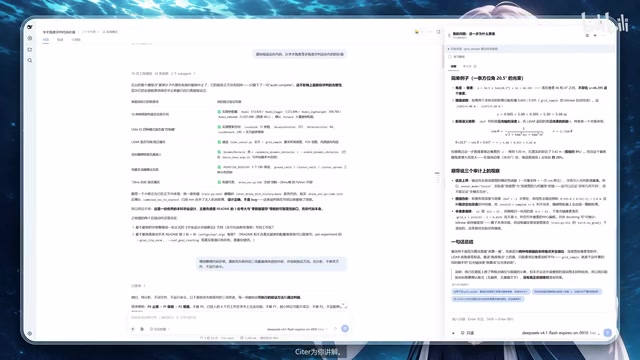Click the heading 简单例子 in the right panel

(x=487, y=78)
